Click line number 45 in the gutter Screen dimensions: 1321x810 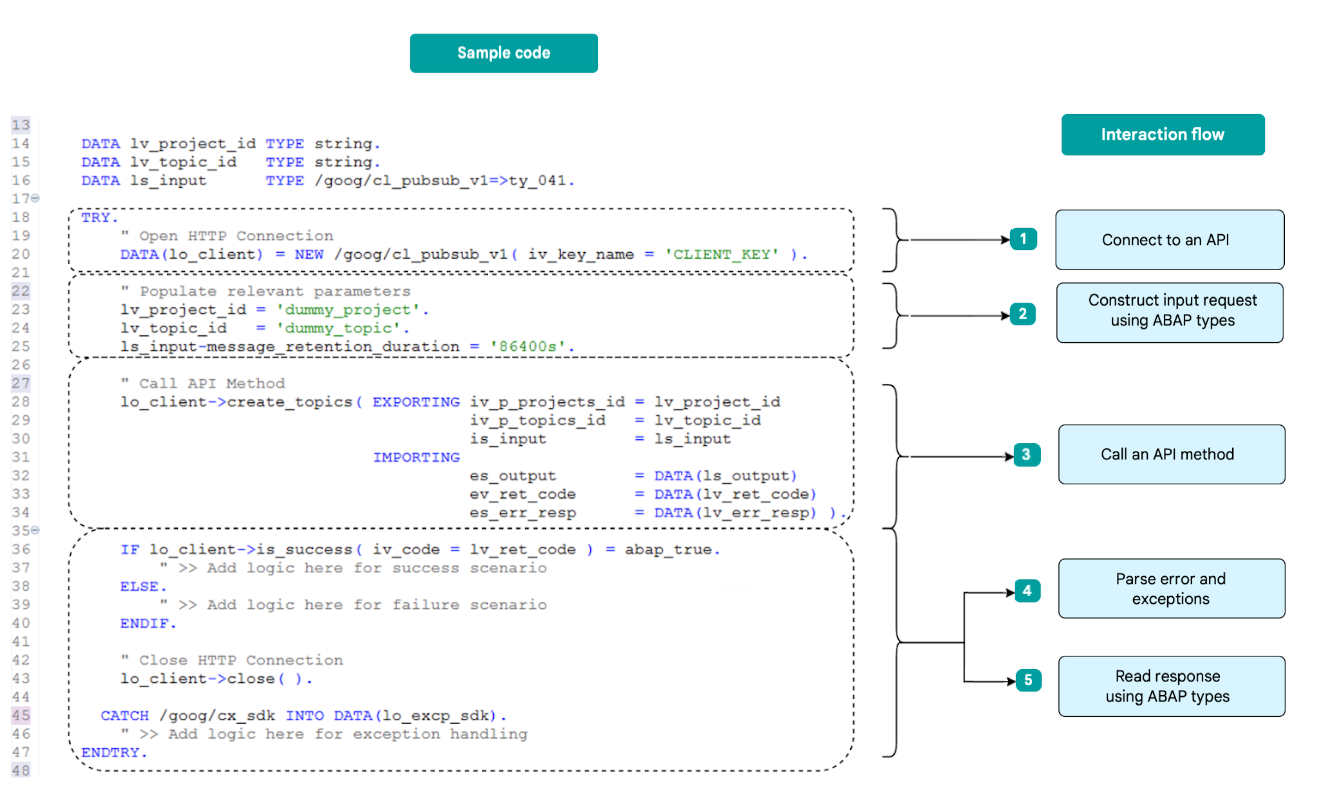click(x=21, y=716)
